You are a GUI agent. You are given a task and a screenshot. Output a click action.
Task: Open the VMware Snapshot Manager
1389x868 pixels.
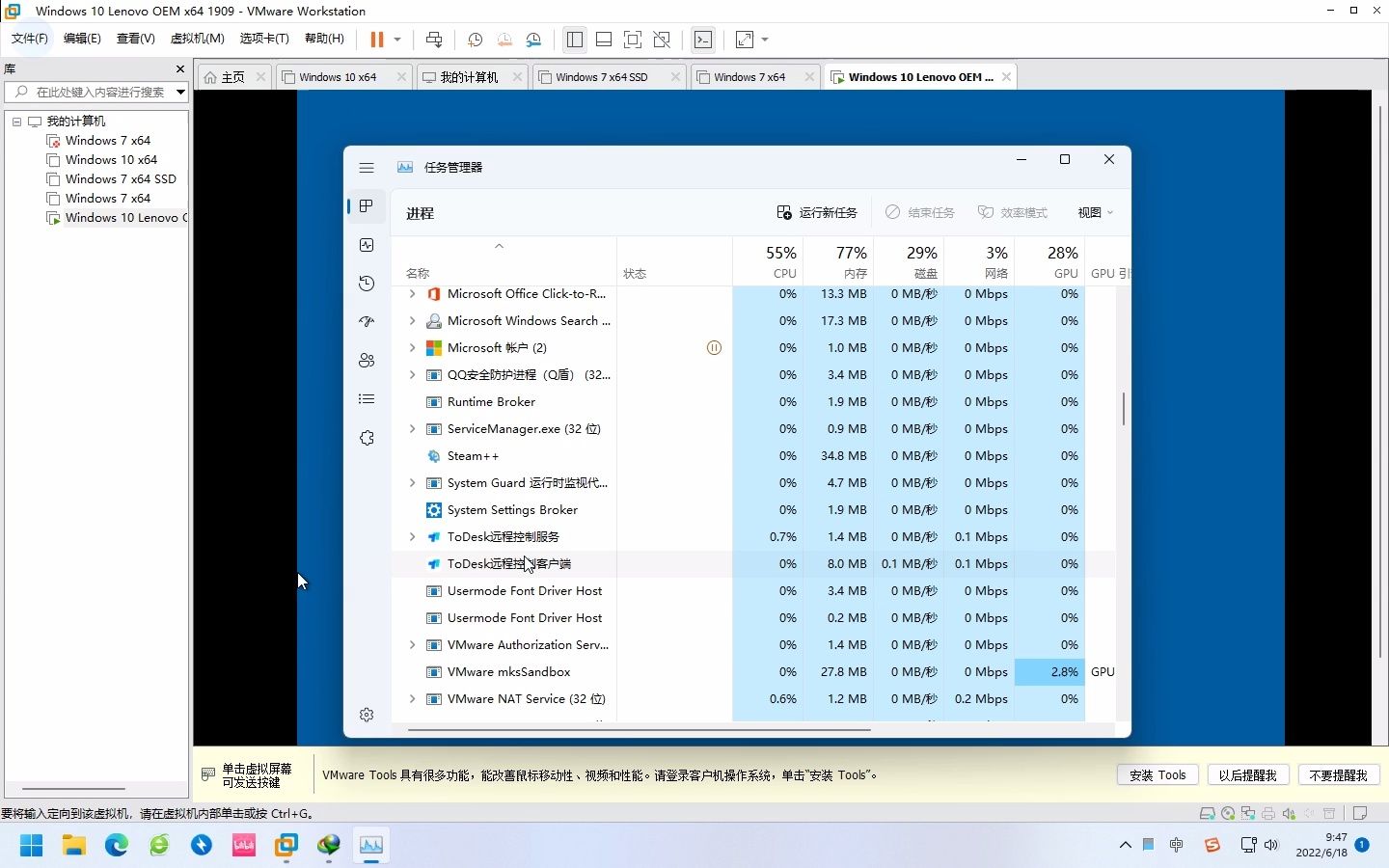click(x=534, y=40)
